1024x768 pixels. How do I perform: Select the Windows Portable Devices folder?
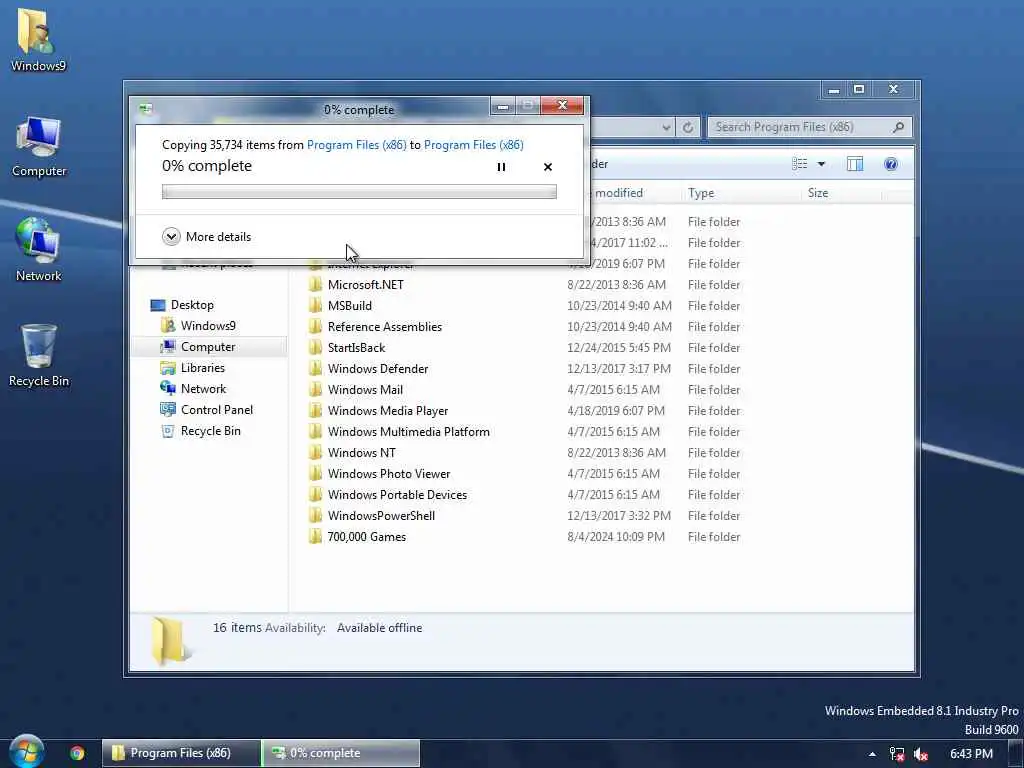pos(397,494)
